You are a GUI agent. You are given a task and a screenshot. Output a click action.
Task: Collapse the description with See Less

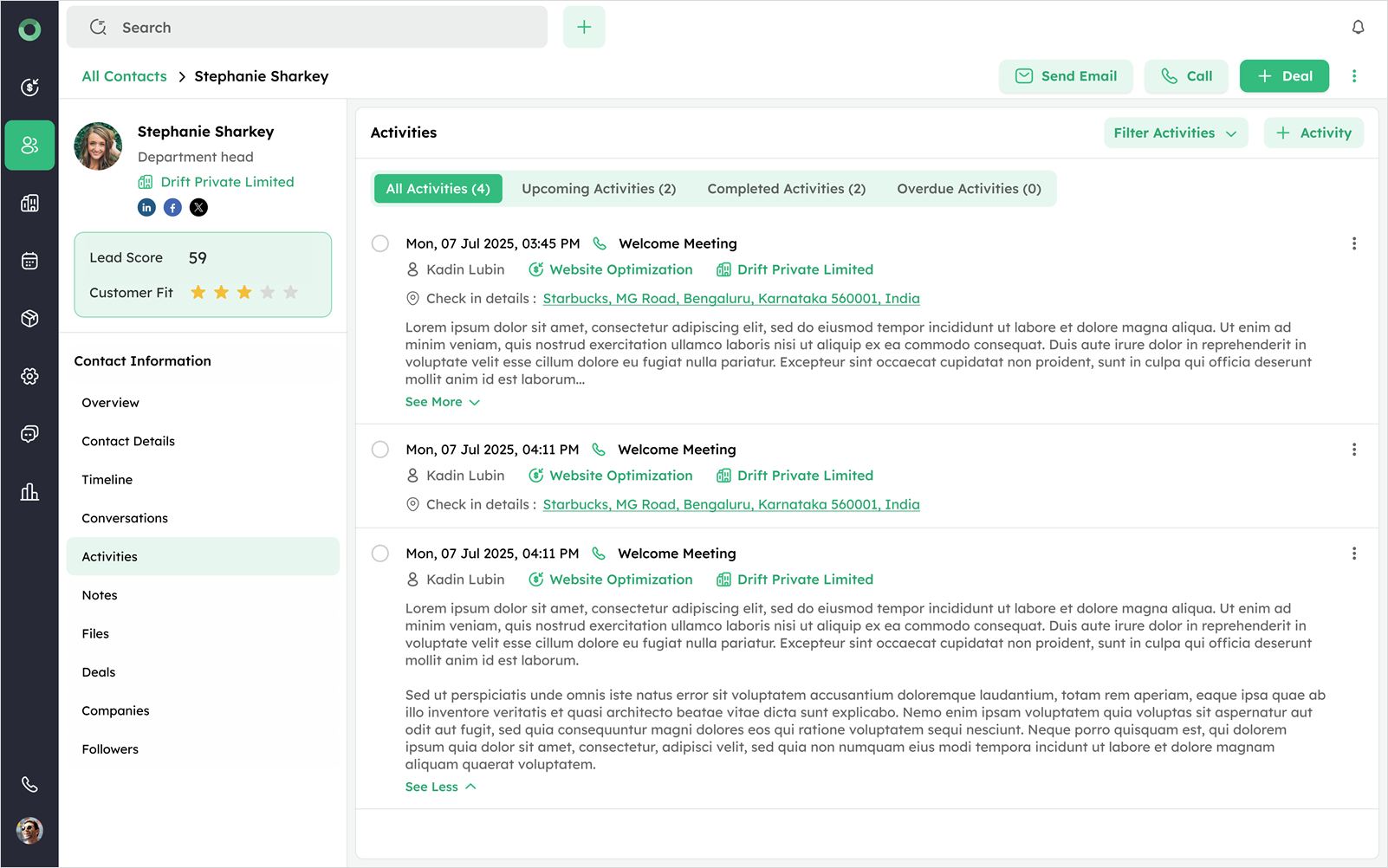(440, 787)
